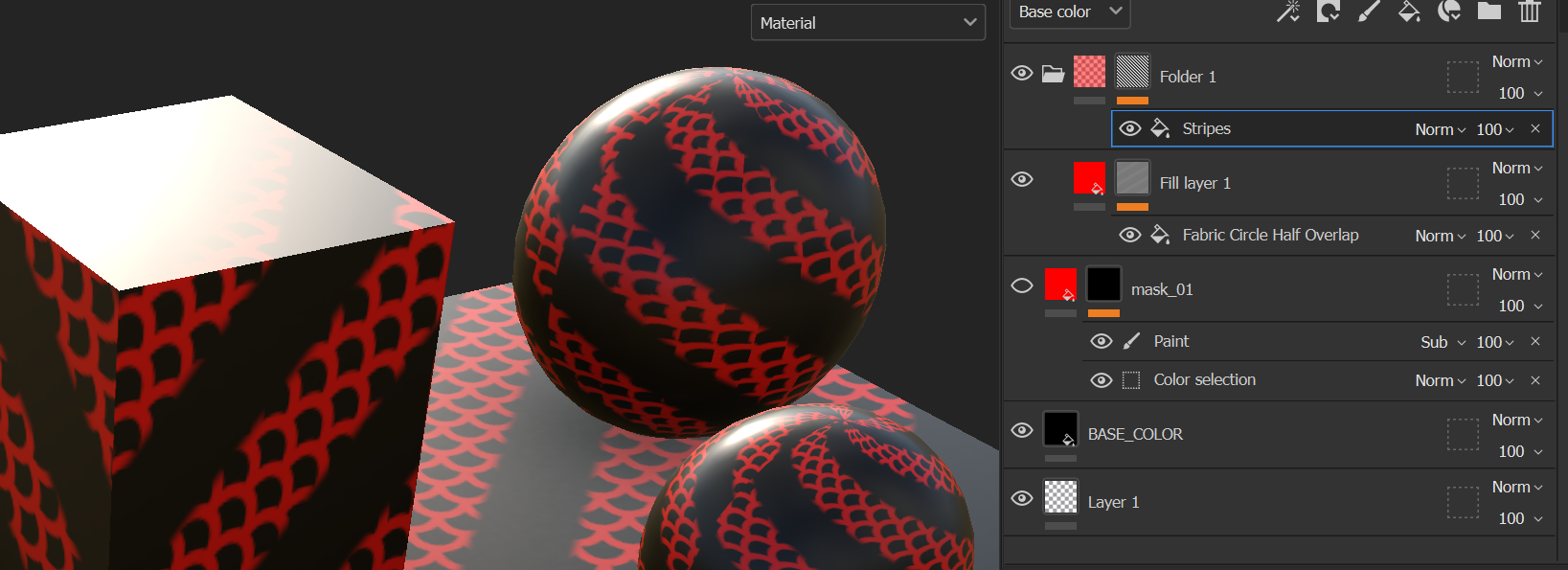This screenshot has height=570, width=1568.
Task: Click the black color swatch of BASE_COLOR
Action: 1060,429
